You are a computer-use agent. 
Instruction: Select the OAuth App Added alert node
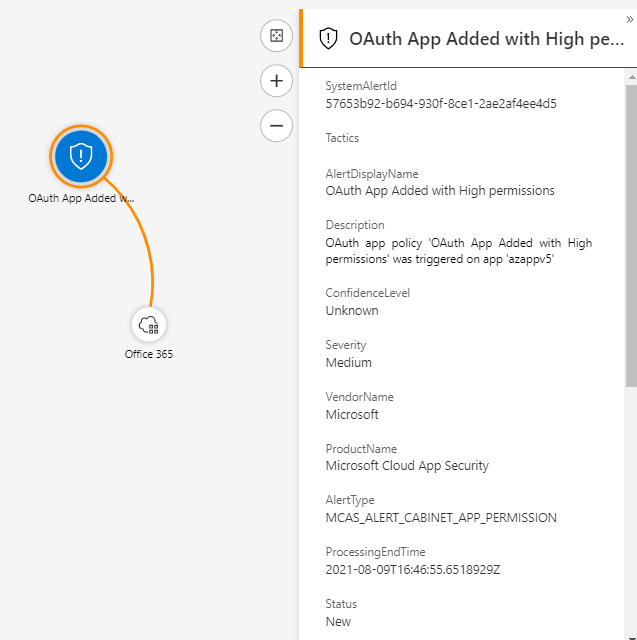[x=81, y=156]
